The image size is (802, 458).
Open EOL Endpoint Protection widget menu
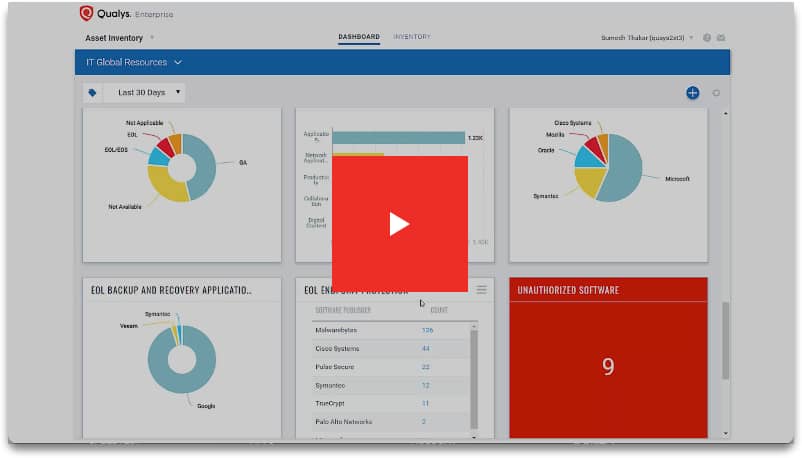pyautogui.click(x=481, y=290)
